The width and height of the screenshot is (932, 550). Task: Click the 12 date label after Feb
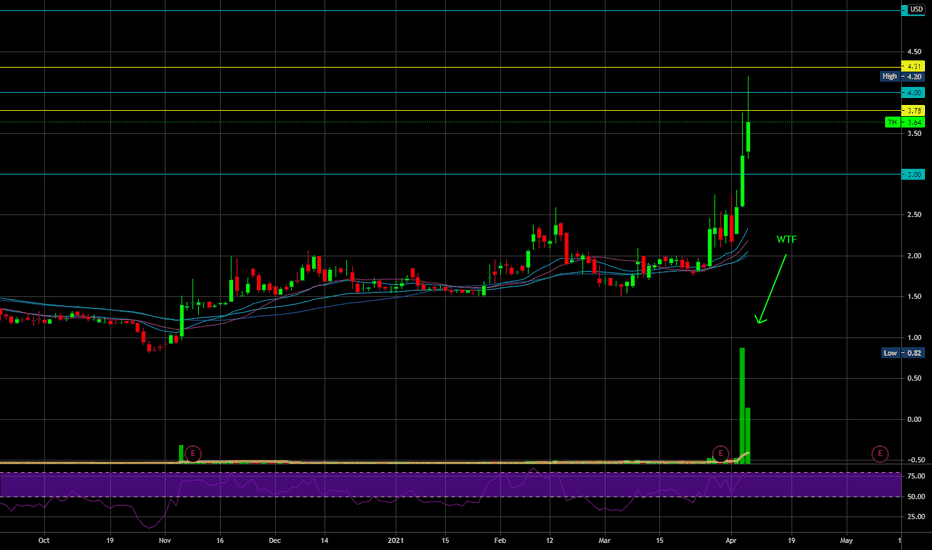[x=550, y=540]
